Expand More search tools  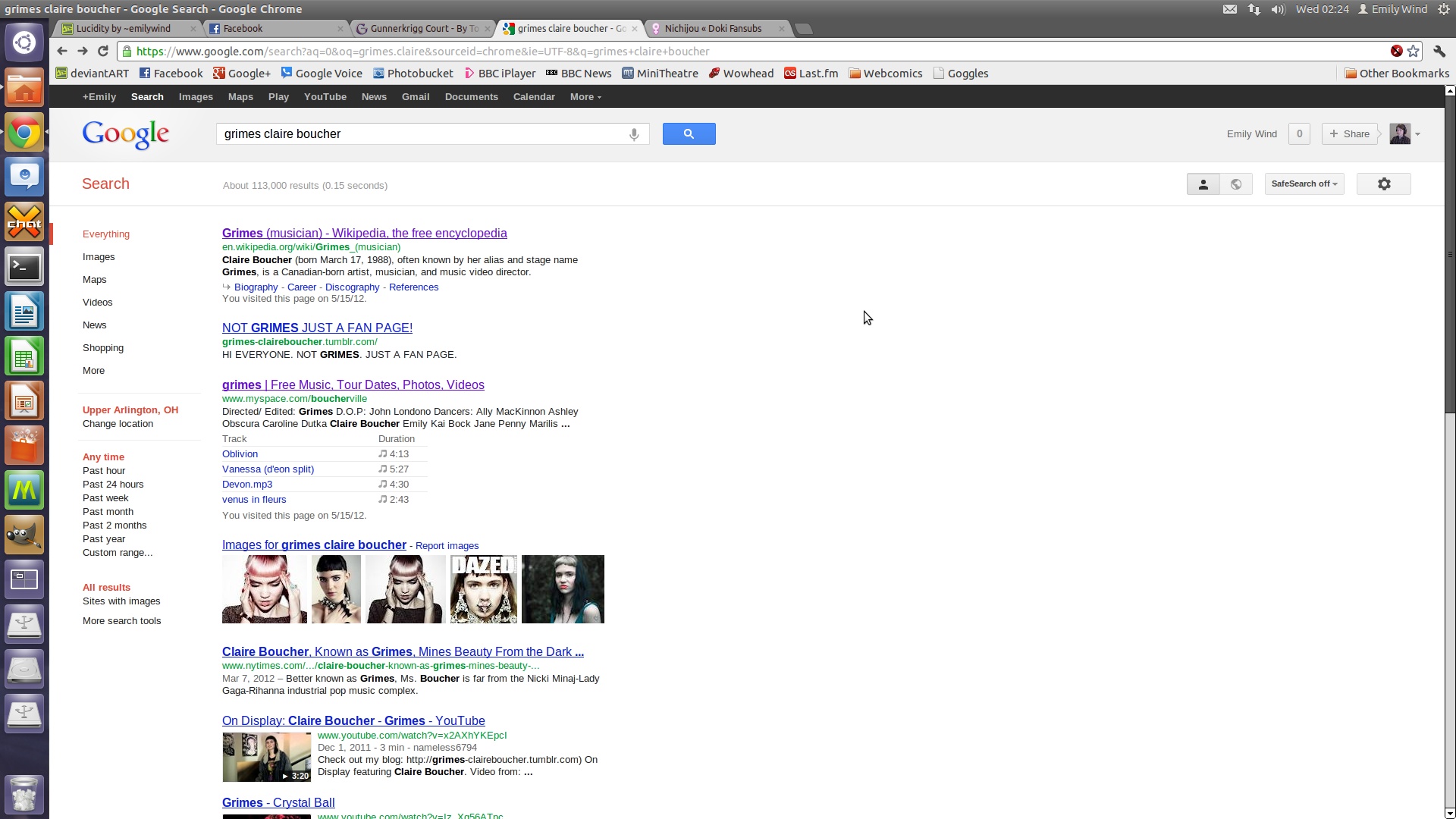122,621
